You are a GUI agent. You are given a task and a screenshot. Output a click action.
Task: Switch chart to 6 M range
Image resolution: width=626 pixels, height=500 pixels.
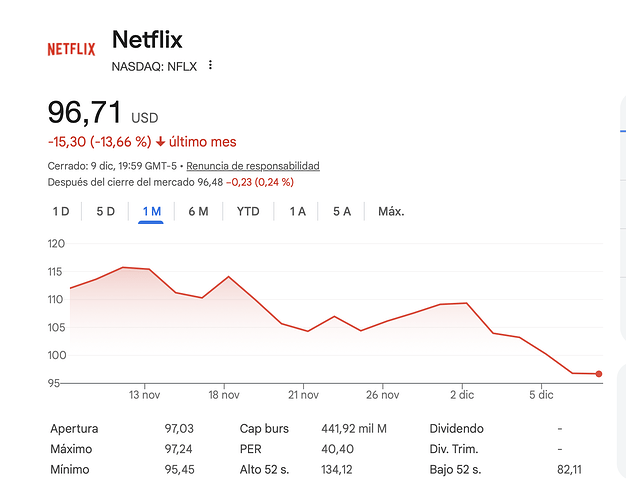[x=198, y=211]
